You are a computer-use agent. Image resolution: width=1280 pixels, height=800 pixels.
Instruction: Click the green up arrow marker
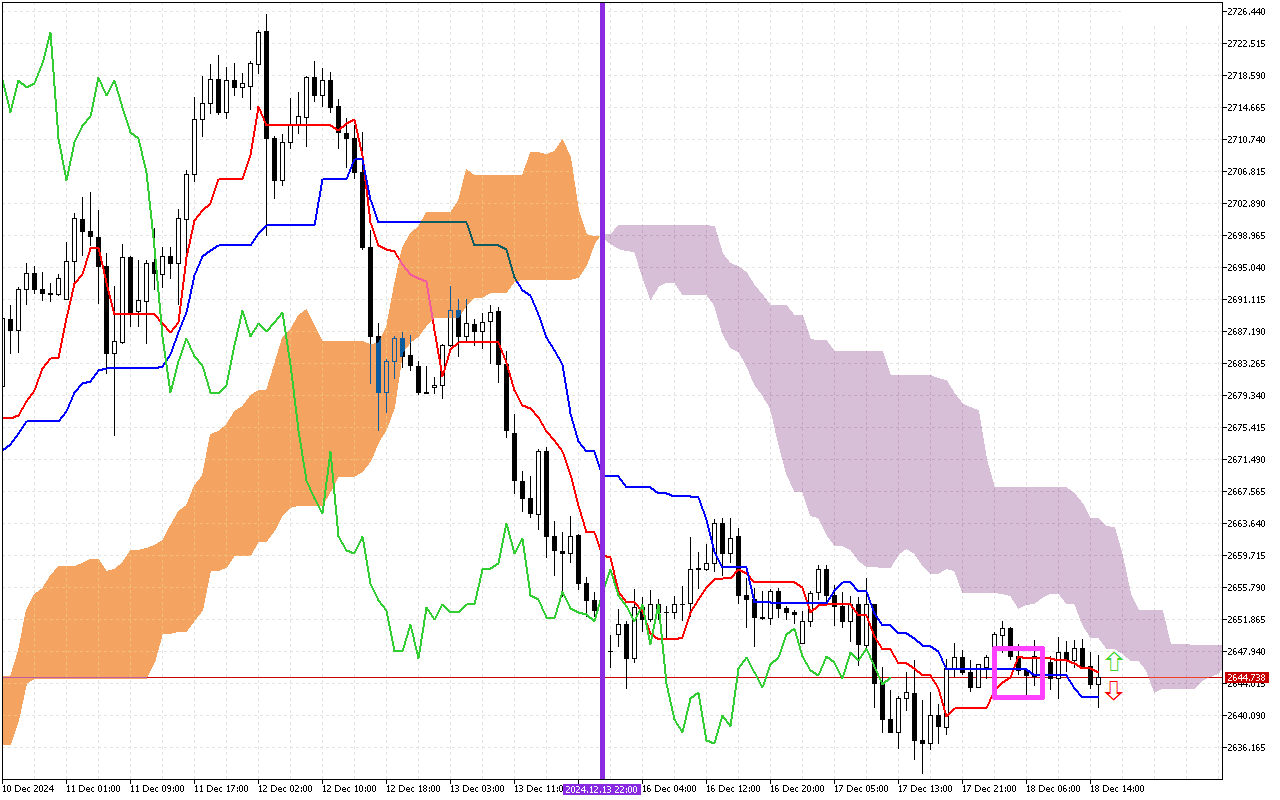pyautogui.click(x=1113, y=661)
